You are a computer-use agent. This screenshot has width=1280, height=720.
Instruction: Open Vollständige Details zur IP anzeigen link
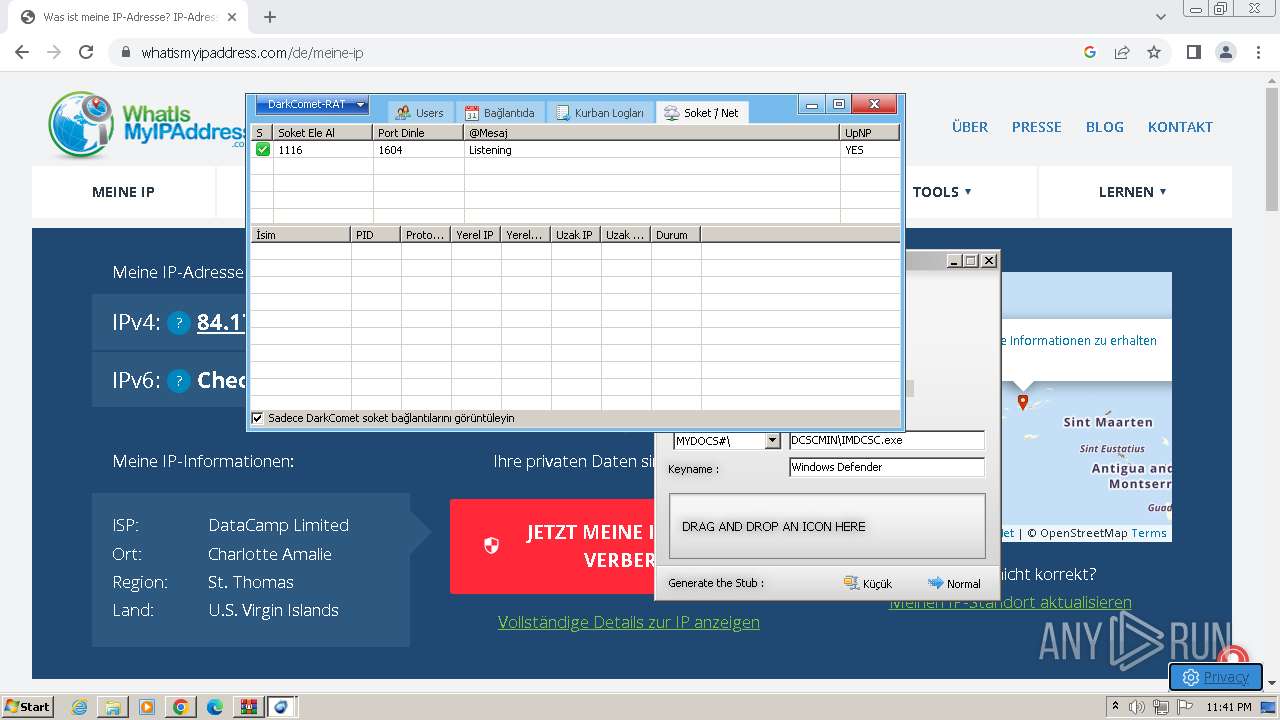click(x=629, y=622)
